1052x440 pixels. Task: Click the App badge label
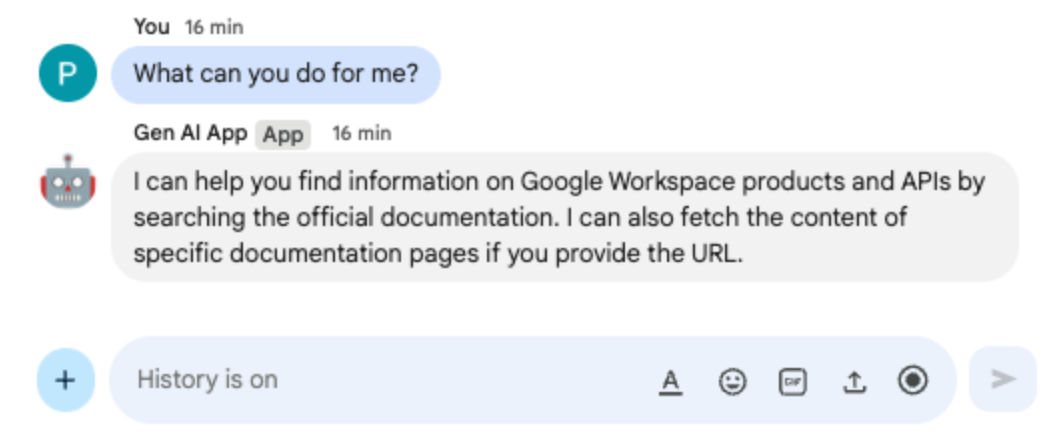[283, 134]
